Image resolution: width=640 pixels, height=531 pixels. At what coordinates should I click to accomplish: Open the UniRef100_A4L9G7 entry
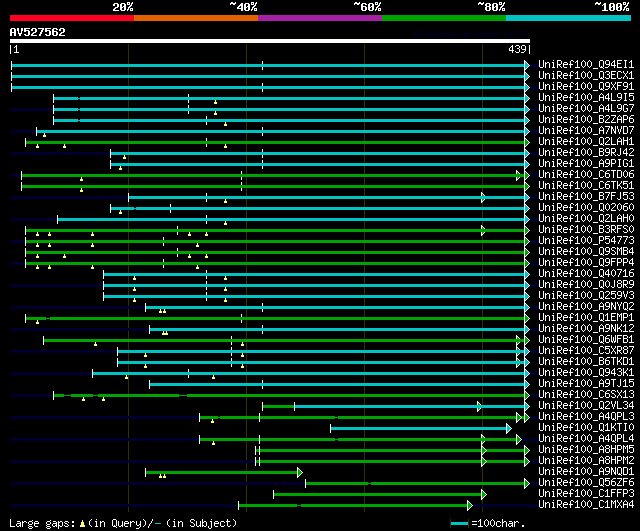point(586,109)
